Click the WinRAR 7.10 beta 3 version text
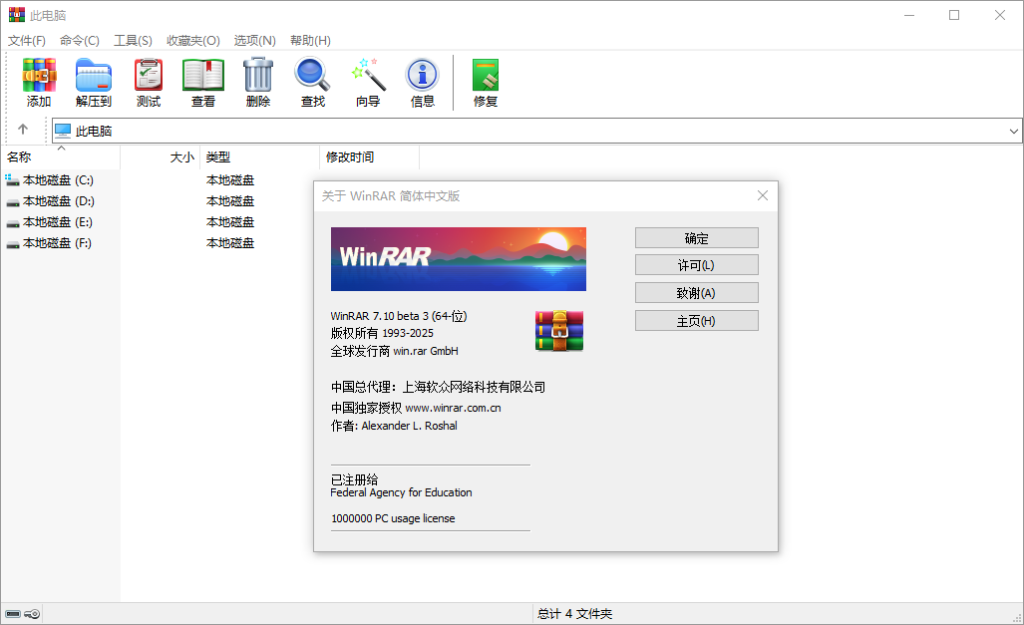1024x625 pixels. pyautogui.click(x=398, y=316)
